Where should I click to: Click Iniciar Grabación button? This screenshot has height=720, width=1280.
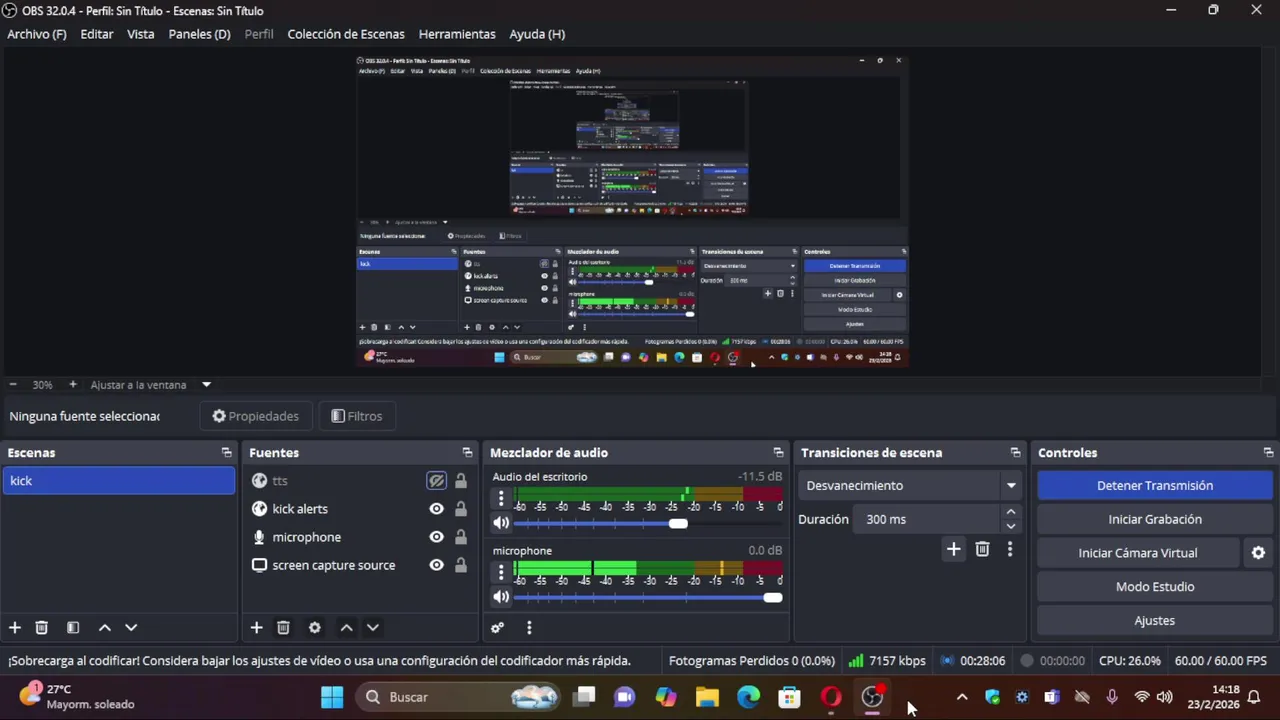1155,519
